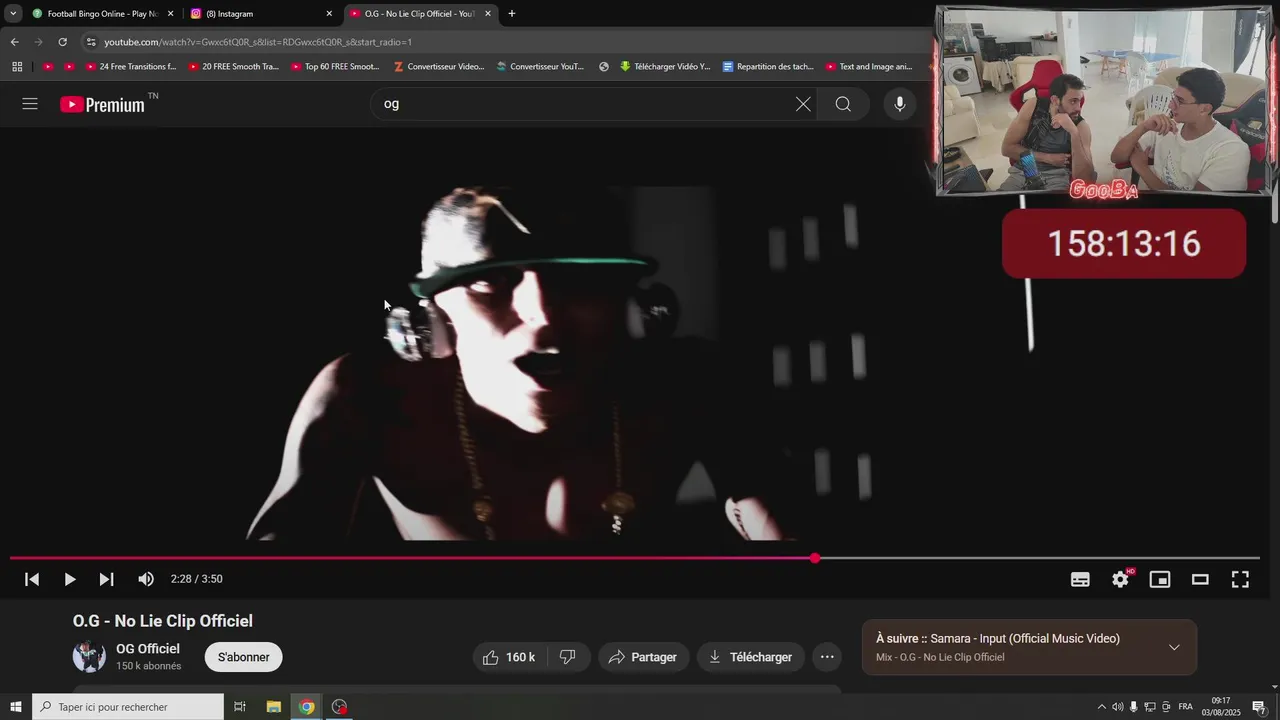Expand the À suivre mix playlist chevron
Viewport: 1280px width, 720px height.
1174,647
